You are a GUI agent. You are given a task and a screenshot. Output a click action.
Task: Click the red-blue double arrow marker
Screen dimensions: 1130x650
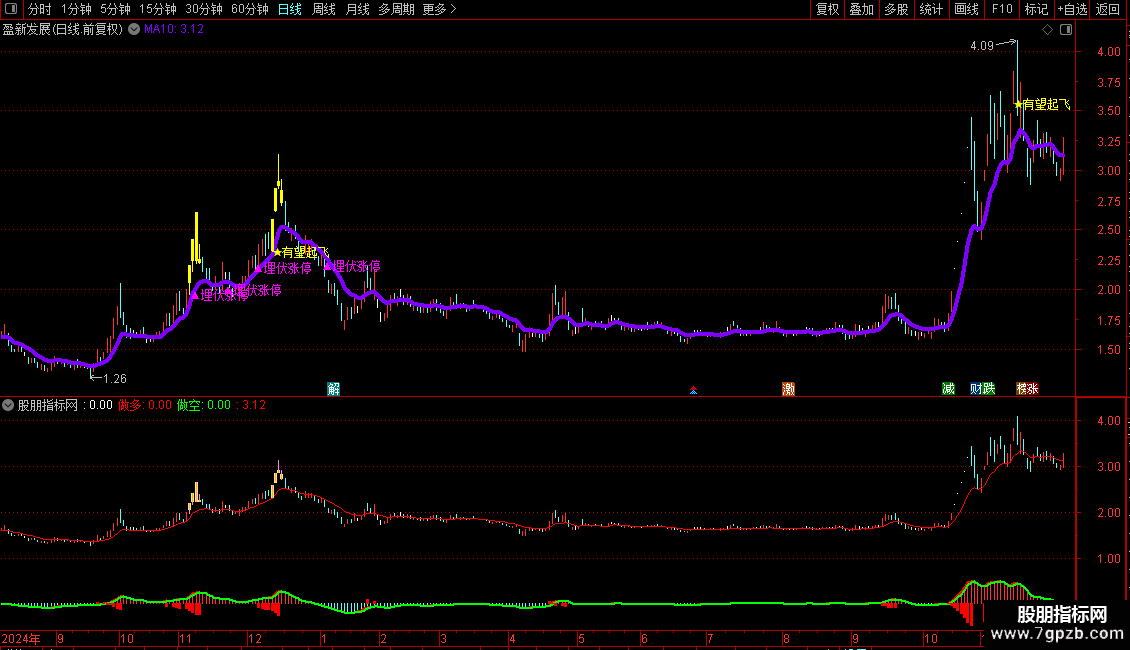693,390
